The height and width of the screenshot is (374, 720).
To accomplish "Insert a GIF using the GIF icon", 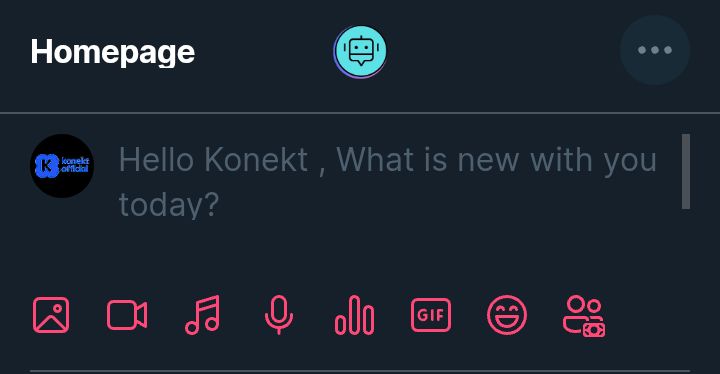I will [x=431, y=315].
